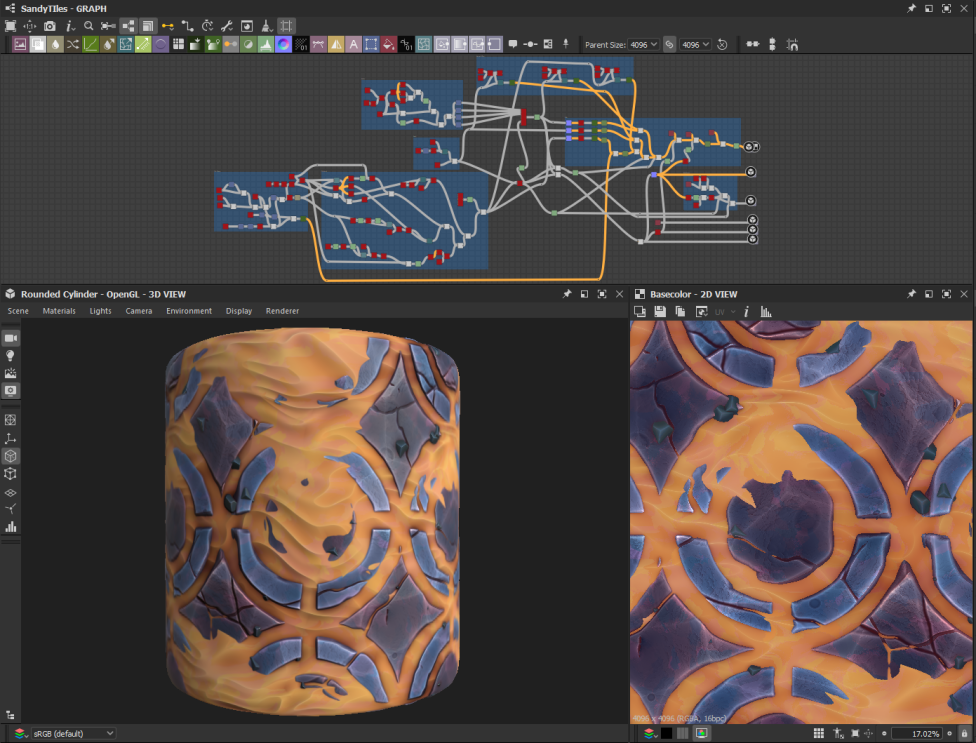Add a Uniform Color paint bucket node

(x=388, y=44)
